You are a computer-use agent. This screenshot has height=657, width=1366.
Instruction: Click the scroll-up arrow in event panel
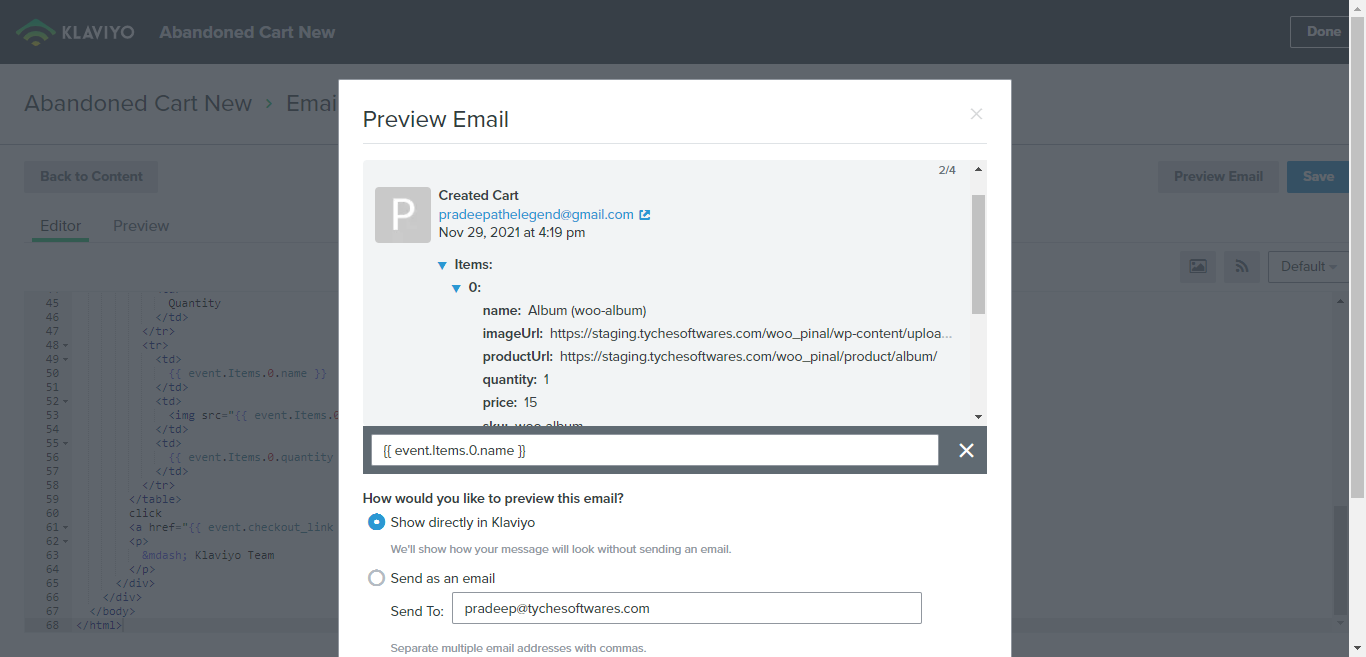(x=978, y=169)
